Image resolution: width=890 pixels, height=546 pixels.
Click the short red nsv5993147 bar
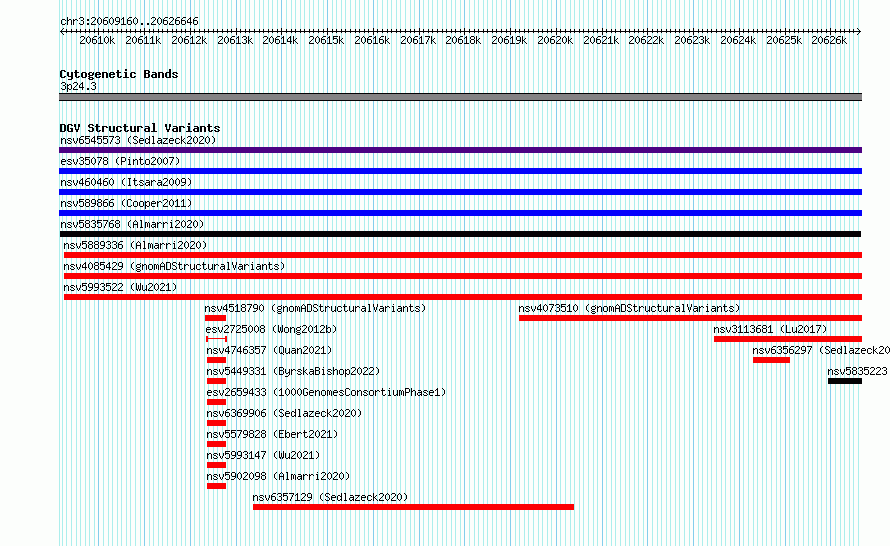click(x=216, y=465)
